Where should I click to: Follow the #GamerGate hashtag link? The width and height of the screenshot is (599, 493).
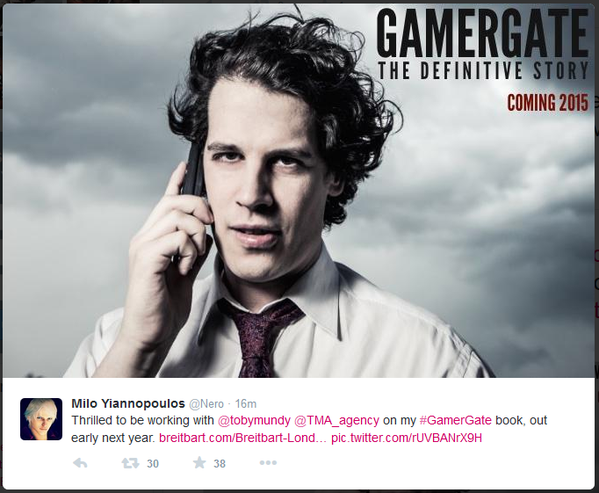[x=455, y=420]
